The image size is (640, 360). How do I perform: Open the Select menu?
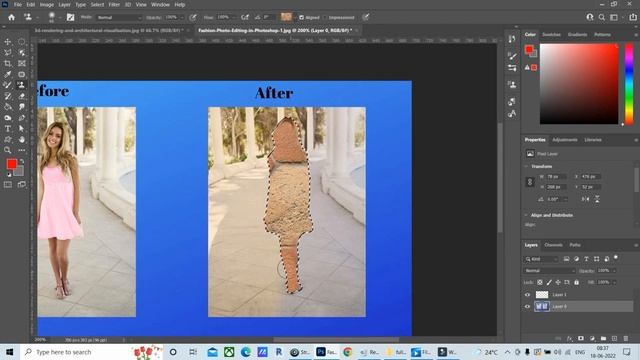pyautogui.click(x=97, y=4)
